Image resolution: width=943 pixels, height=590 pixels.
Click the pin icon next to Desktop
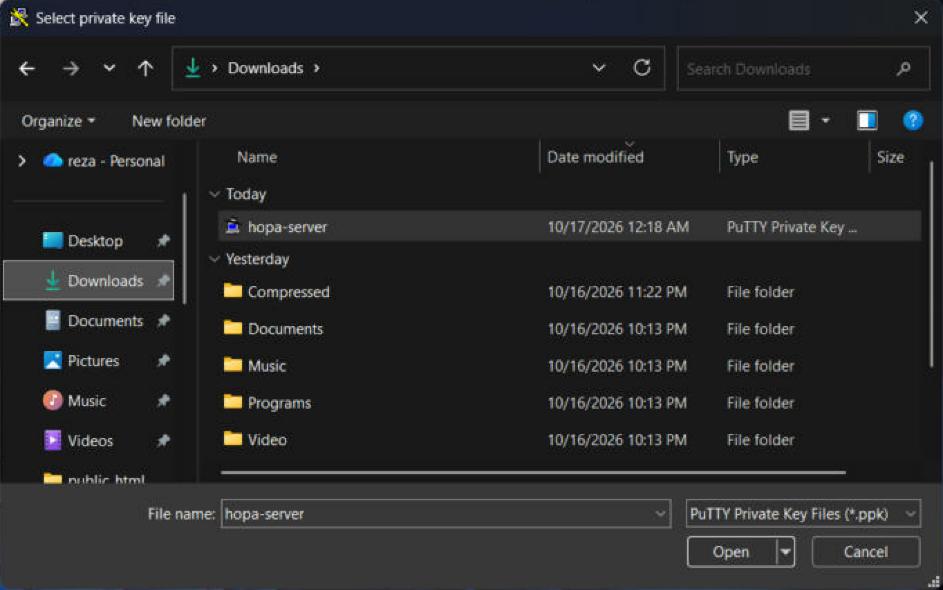(x=163, y=241)
